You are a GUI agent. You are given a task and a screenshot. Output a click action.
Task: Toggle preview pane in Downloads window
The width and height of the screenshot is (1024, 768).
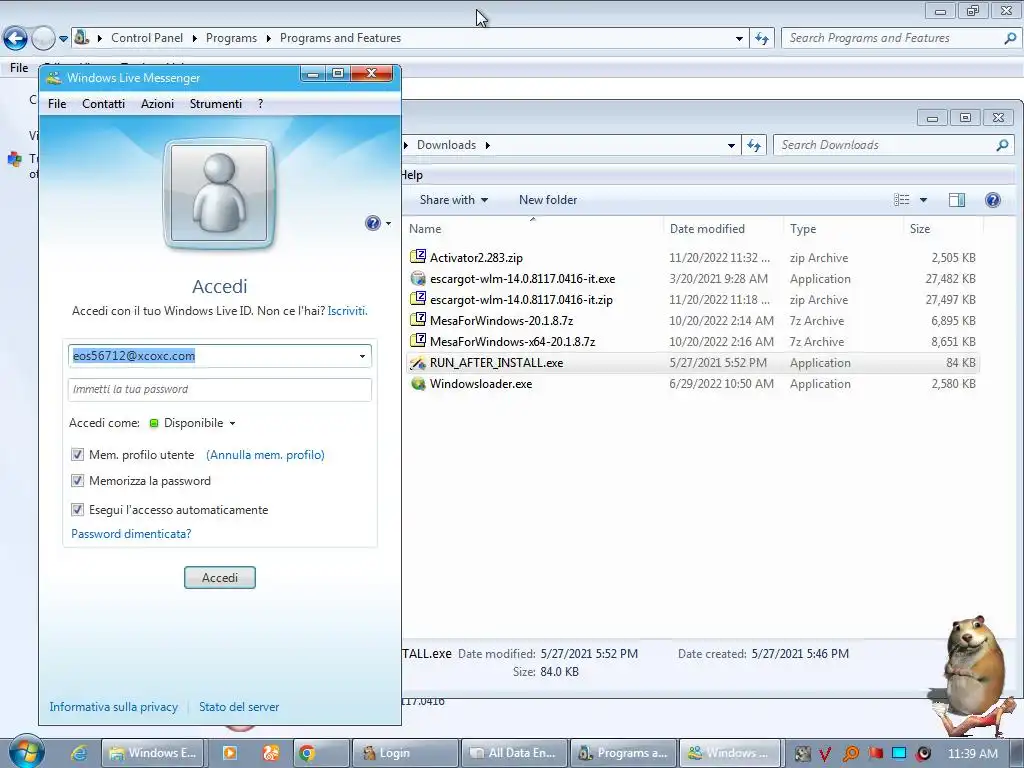957,200
